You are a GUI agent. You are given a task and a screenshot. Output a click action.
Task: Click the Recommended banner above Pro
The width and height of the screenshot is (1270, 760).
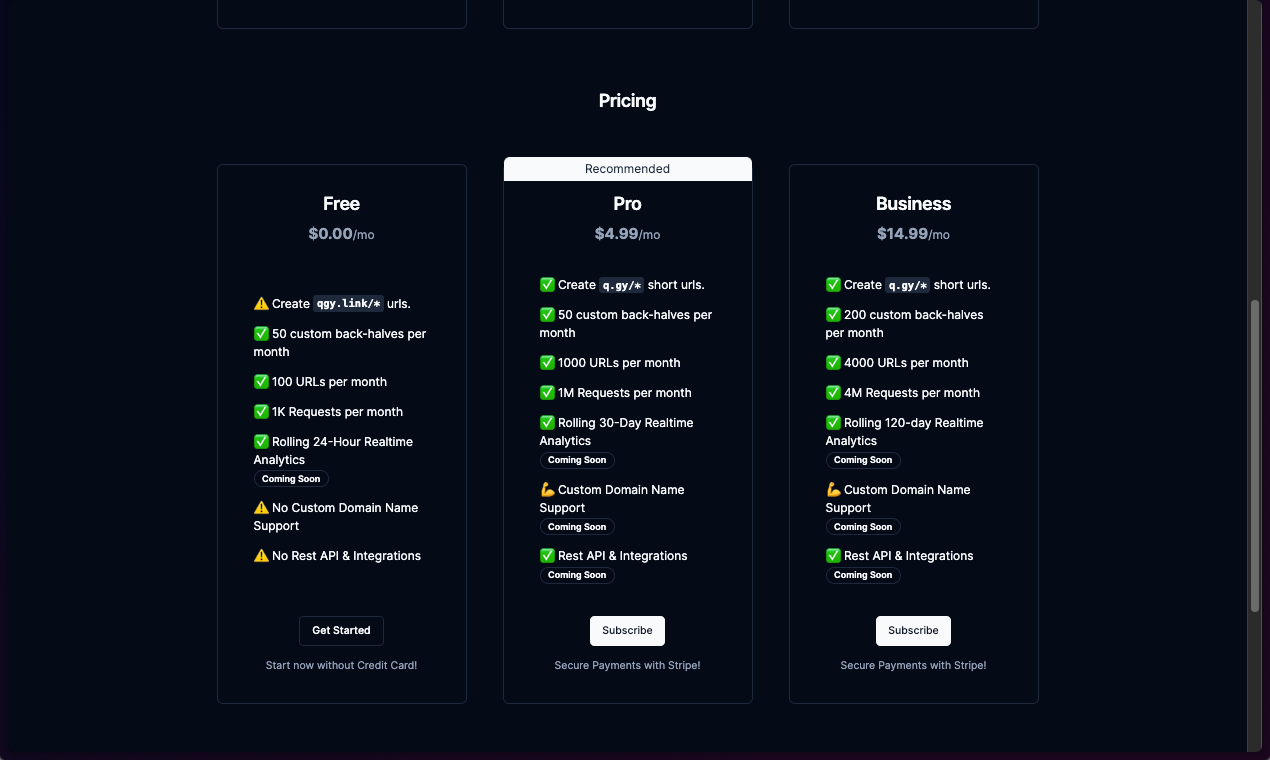[627, 169]
